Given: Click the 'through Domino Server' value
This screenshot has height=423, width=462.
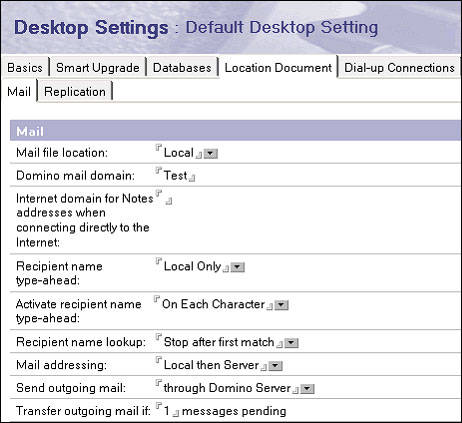Looking at the screenshot, I should tap(227, 388).
